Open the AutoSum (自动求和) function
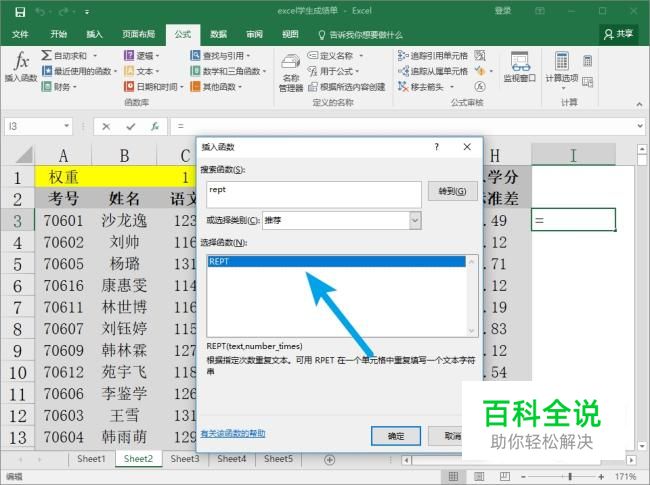Viewport: 650px width, 485px height. (69, 56)
